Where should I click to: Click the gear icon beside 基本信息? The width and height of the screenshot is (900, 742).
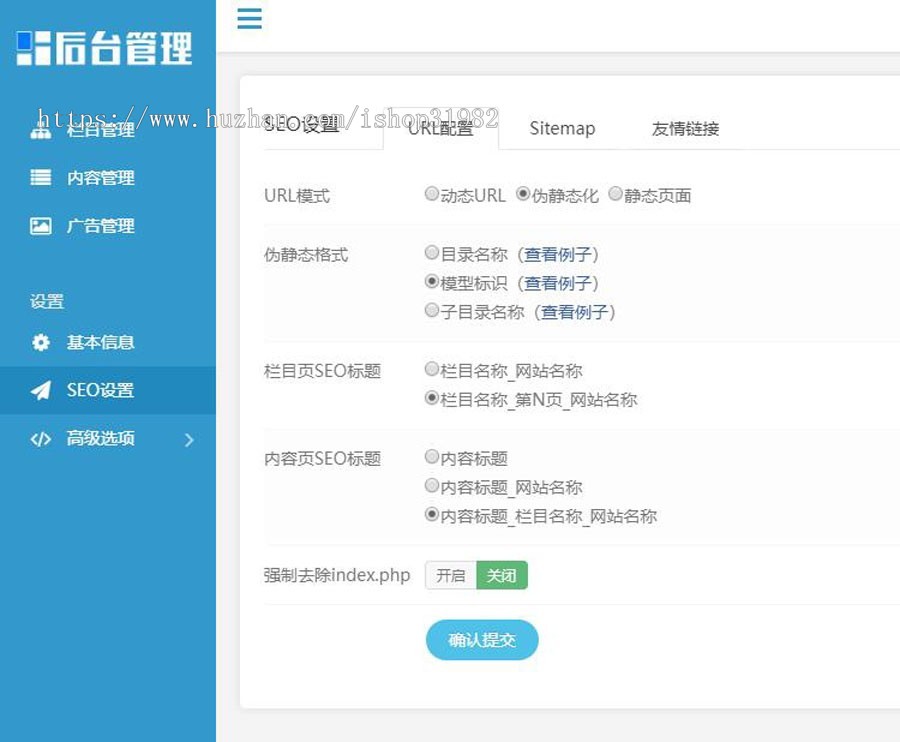coord(40,342)
